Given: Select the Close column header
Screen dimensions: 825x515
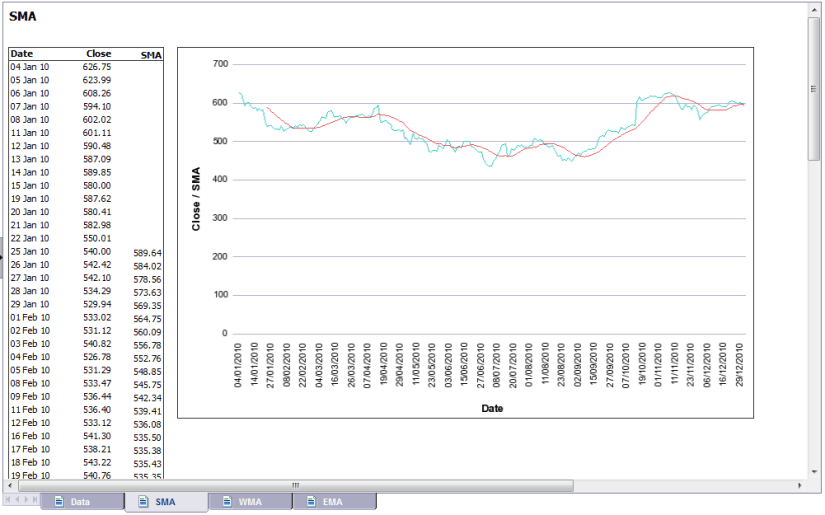Looking at the screenshot, I should [x=98, y=54].
